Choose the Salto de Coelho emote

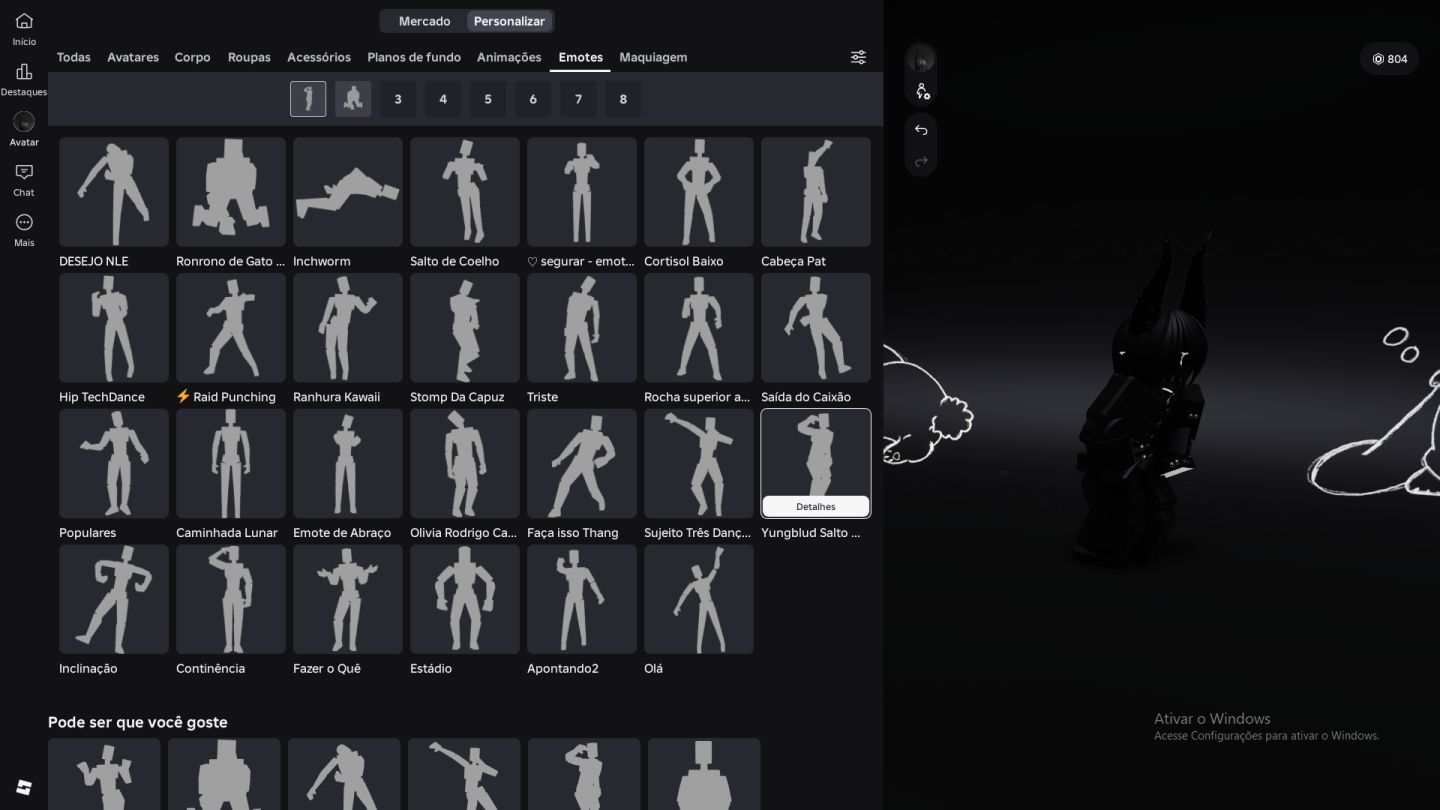pyautogui.click(x=465, y=192)
